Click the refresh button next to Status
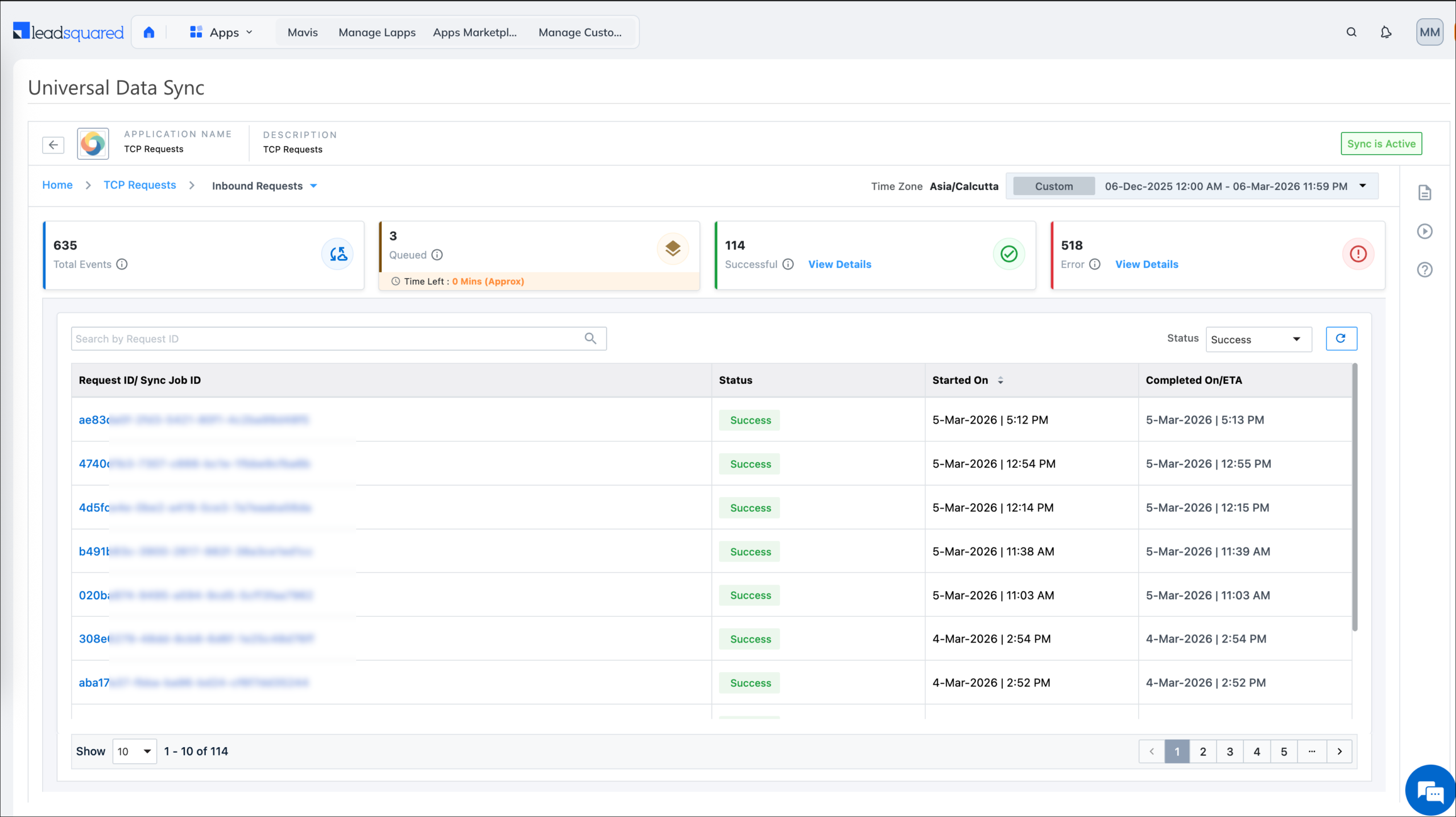Image resolution: width=1456 pixels, height=817 pixels. click(x=1341, y=338)
